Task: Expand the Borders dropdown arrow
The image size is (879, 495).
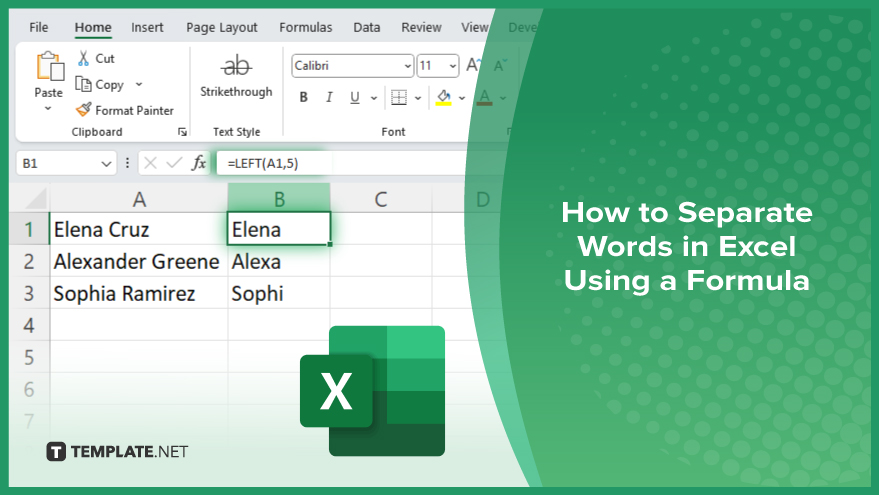Action: point(418,98)
